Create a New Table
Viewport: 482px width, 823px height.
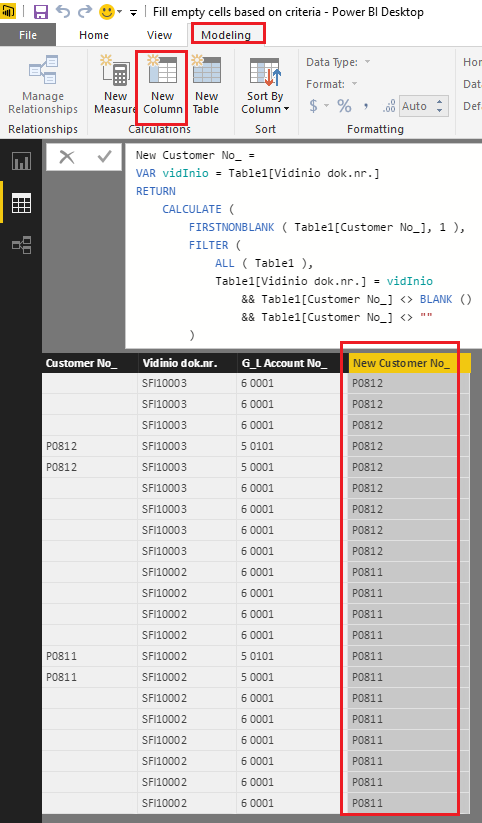[206, 85]
